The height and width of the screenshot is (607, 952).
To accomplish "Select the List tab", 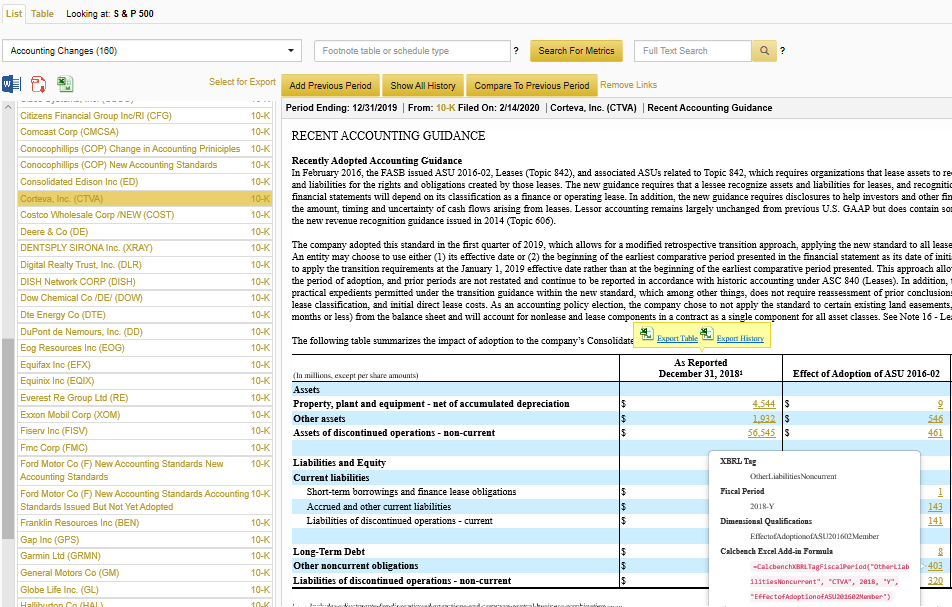I will [x=14, y=14].
